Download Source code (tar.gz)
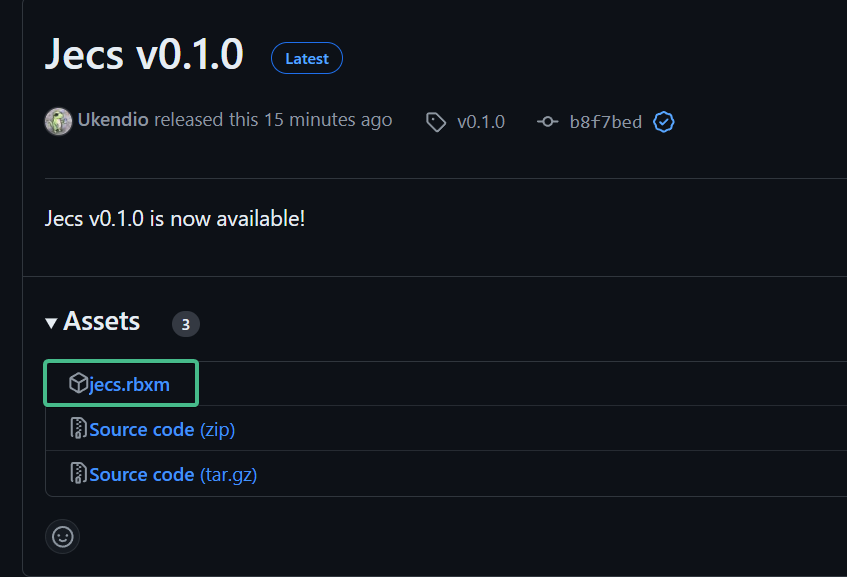 point(141,474)
